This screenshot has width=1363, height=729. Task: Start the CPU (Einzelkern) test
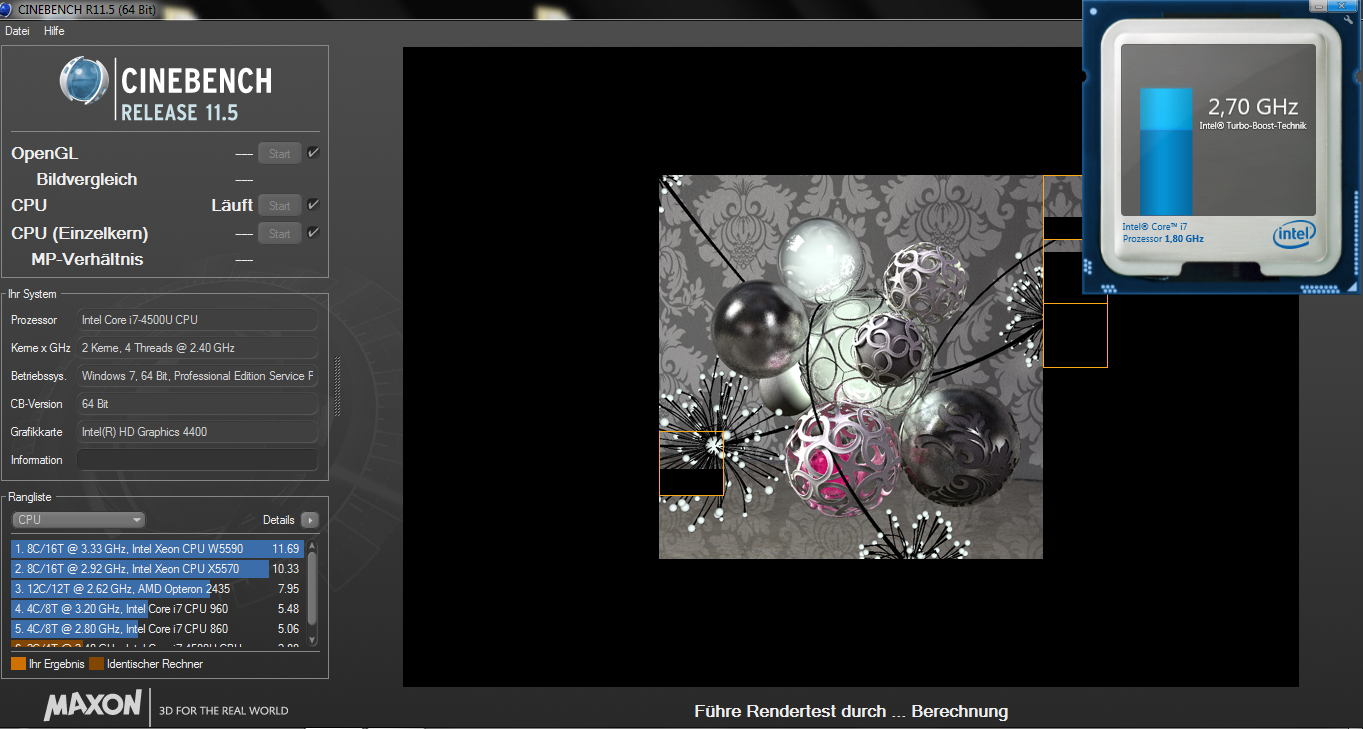(280, 234)
